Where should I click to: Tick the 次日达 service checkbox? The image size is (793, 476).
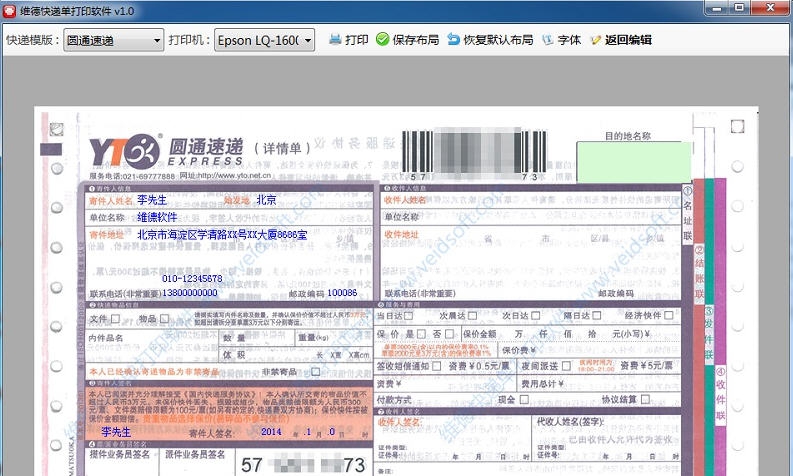point(536,316)
